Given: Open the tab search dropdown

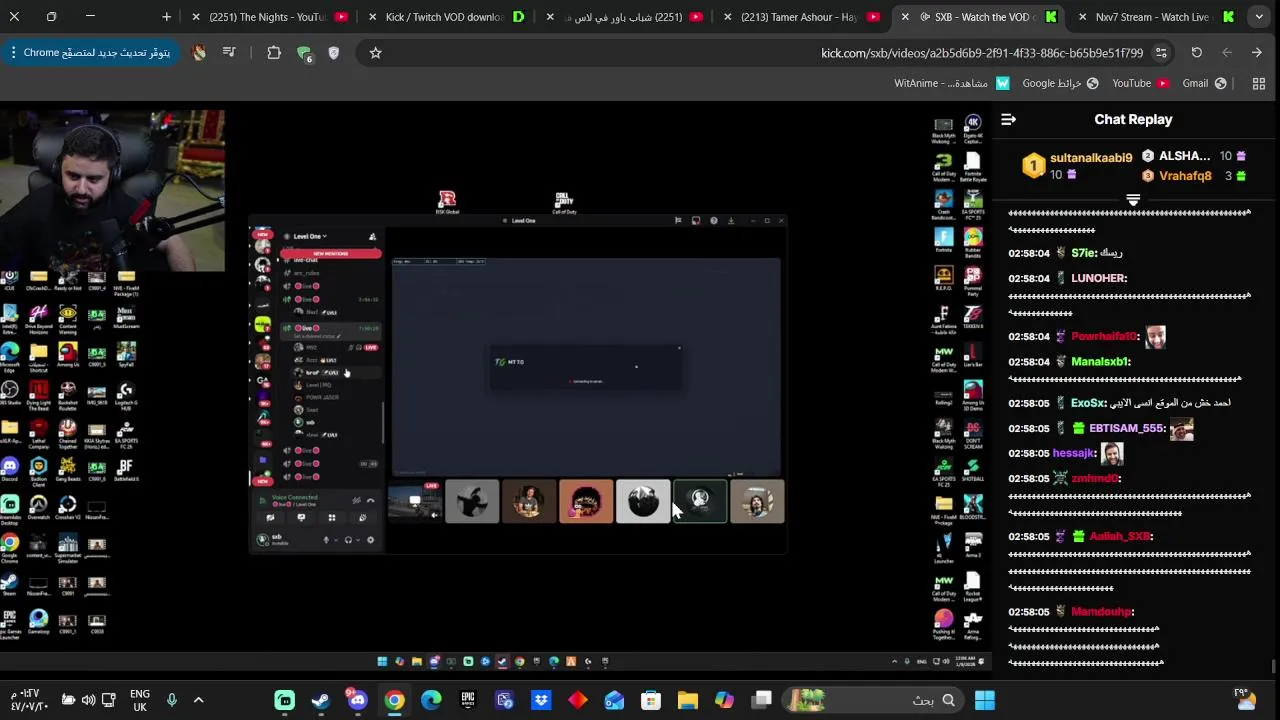Looking at the screenshot, I should tap(1260, 17).
